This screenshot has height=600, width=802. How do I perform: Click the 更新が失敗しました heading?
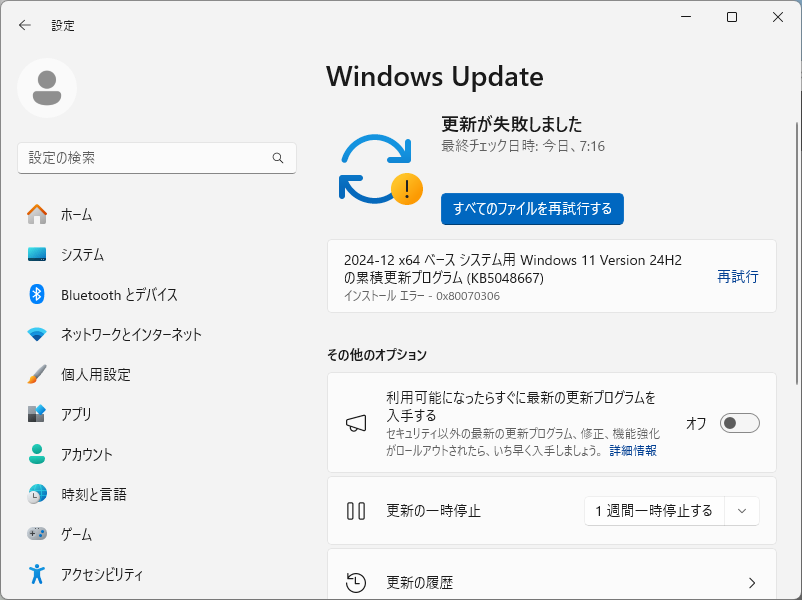click(x=511, y=124)
